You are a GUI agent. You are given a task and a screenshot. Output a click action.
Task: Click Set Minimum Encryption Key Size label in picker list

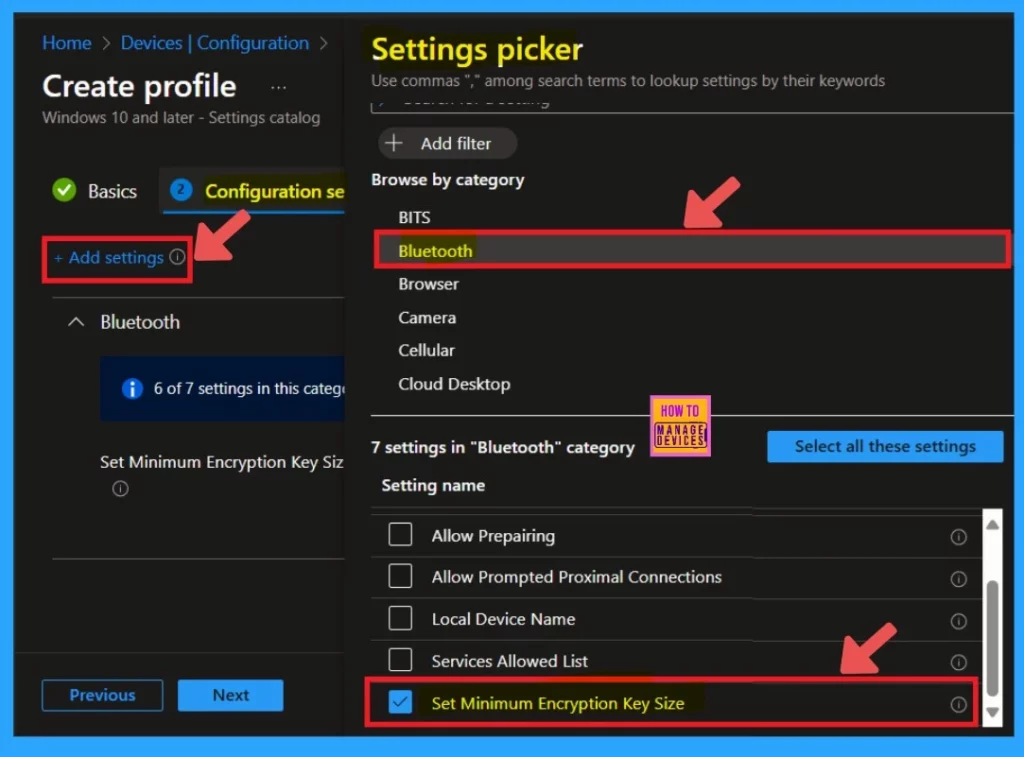tap(558, 703)
